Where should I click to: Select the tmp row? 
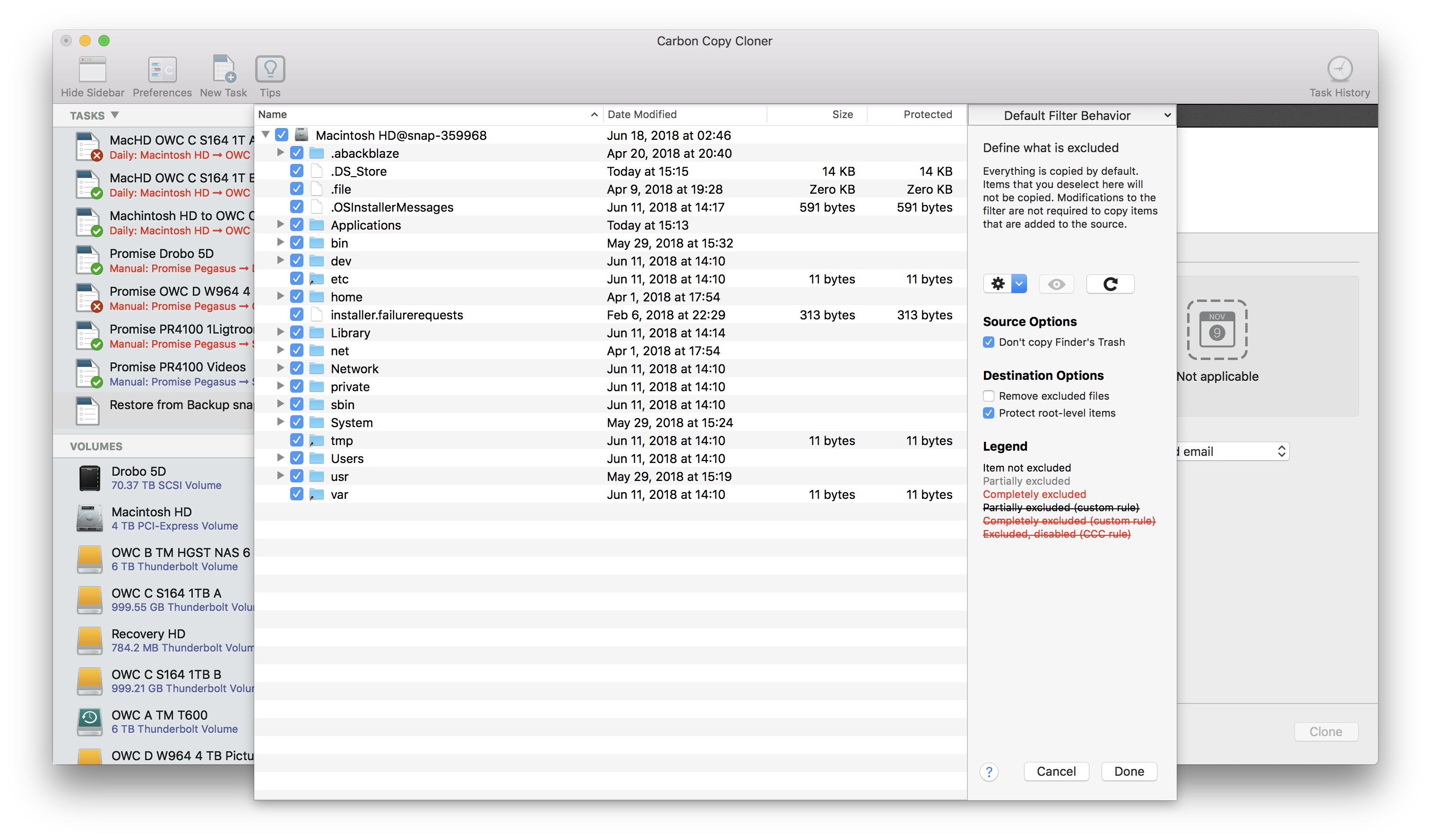coord(611,440)
